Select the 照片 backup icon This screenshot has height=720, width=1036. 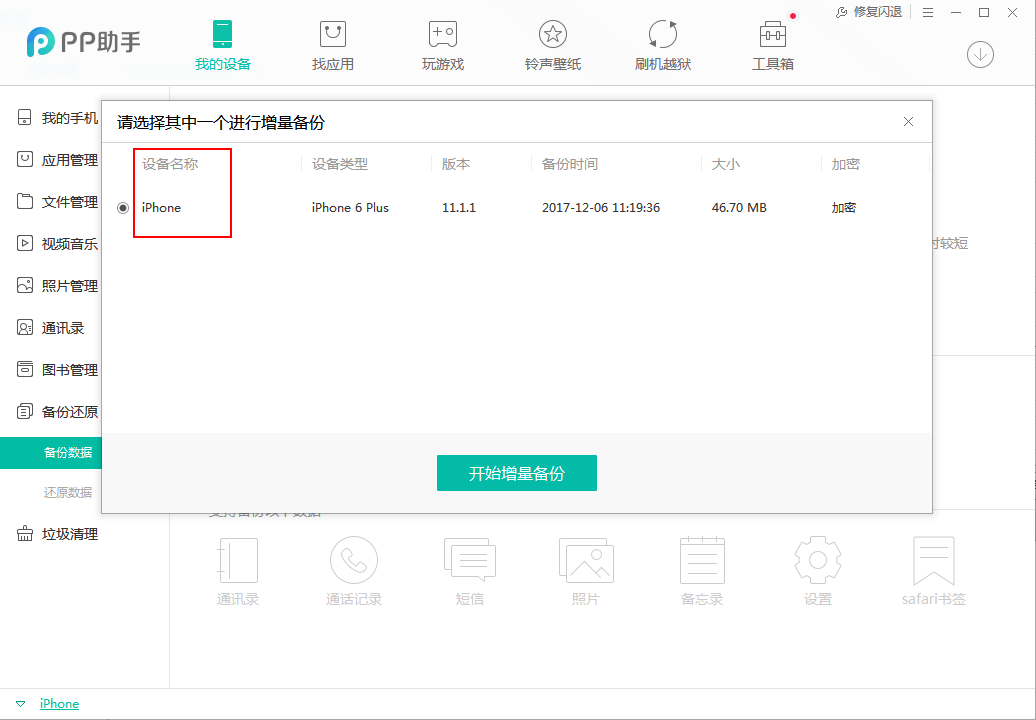point(586,570)
